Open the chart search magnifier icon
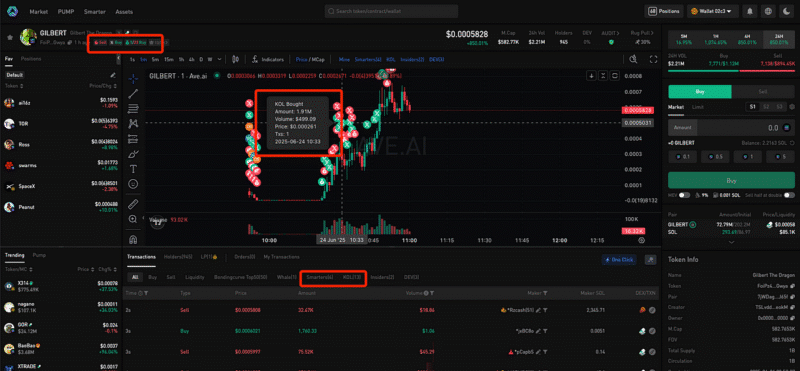The width and height of the screenshot is (800, 371). [633, 60]
